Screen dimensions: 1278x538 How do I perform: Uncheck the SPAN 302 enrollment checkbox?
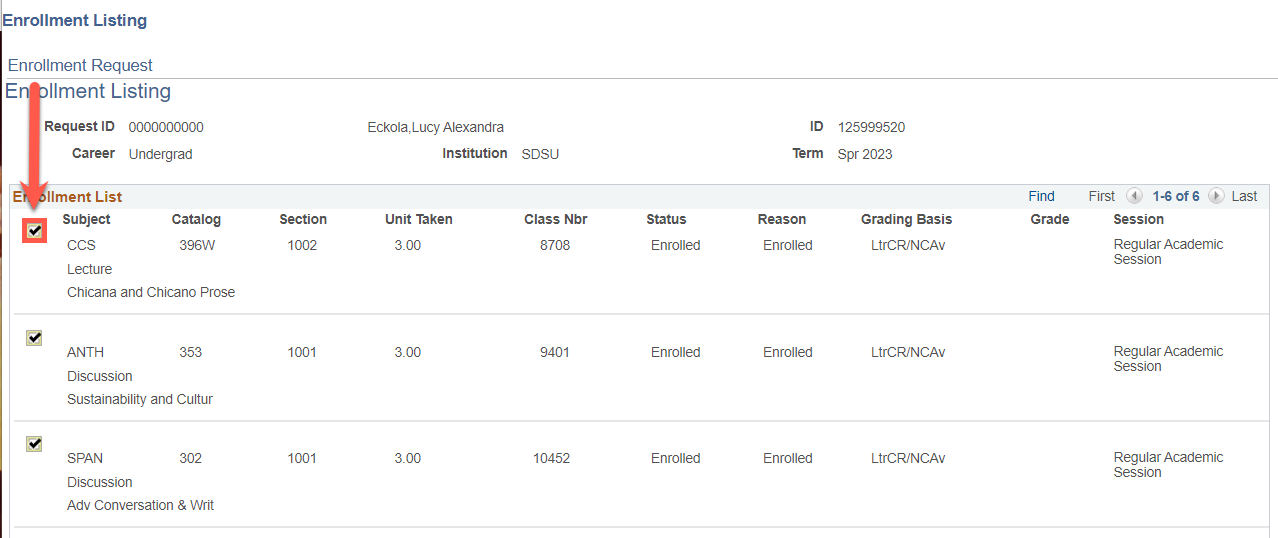coord(35,444)
